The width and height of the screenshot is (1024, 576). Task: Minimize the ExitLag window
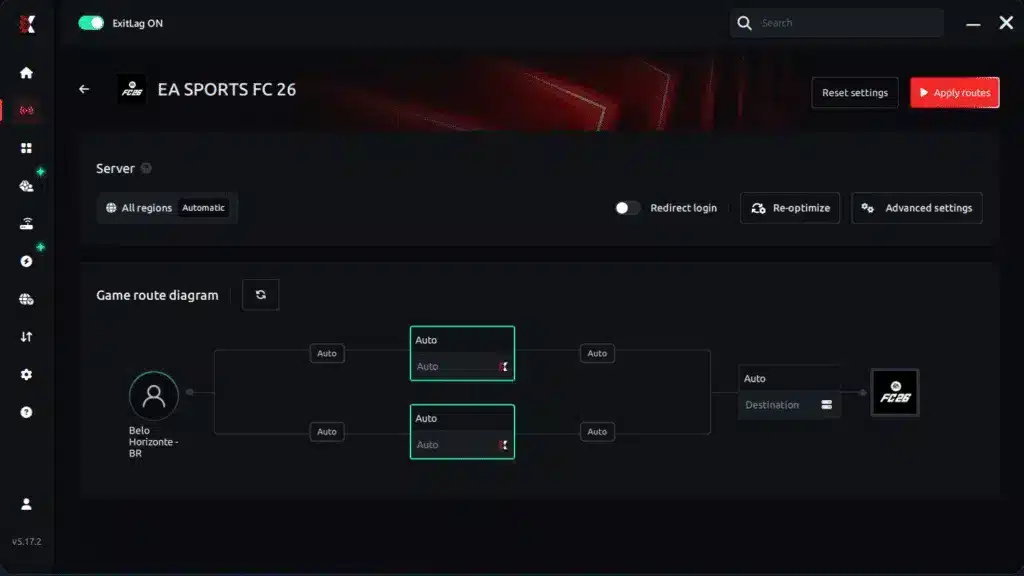coord(973,24)
